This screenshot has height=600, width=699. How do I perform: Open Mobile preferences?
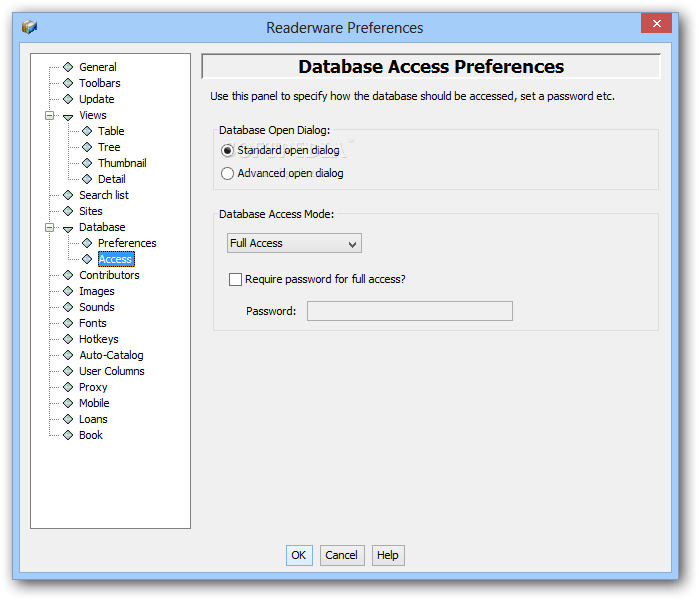(x=94, y=403)
